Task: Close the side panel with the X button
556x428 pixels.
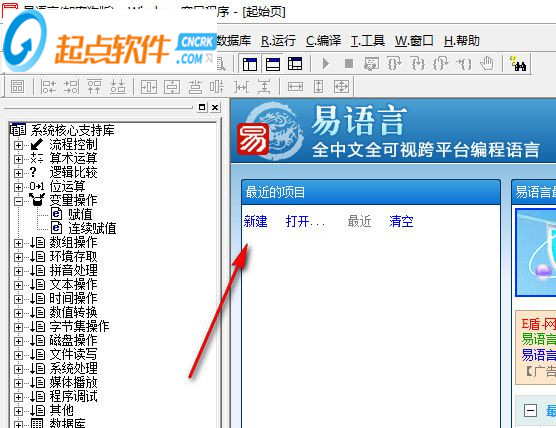Action: [215, 107]
